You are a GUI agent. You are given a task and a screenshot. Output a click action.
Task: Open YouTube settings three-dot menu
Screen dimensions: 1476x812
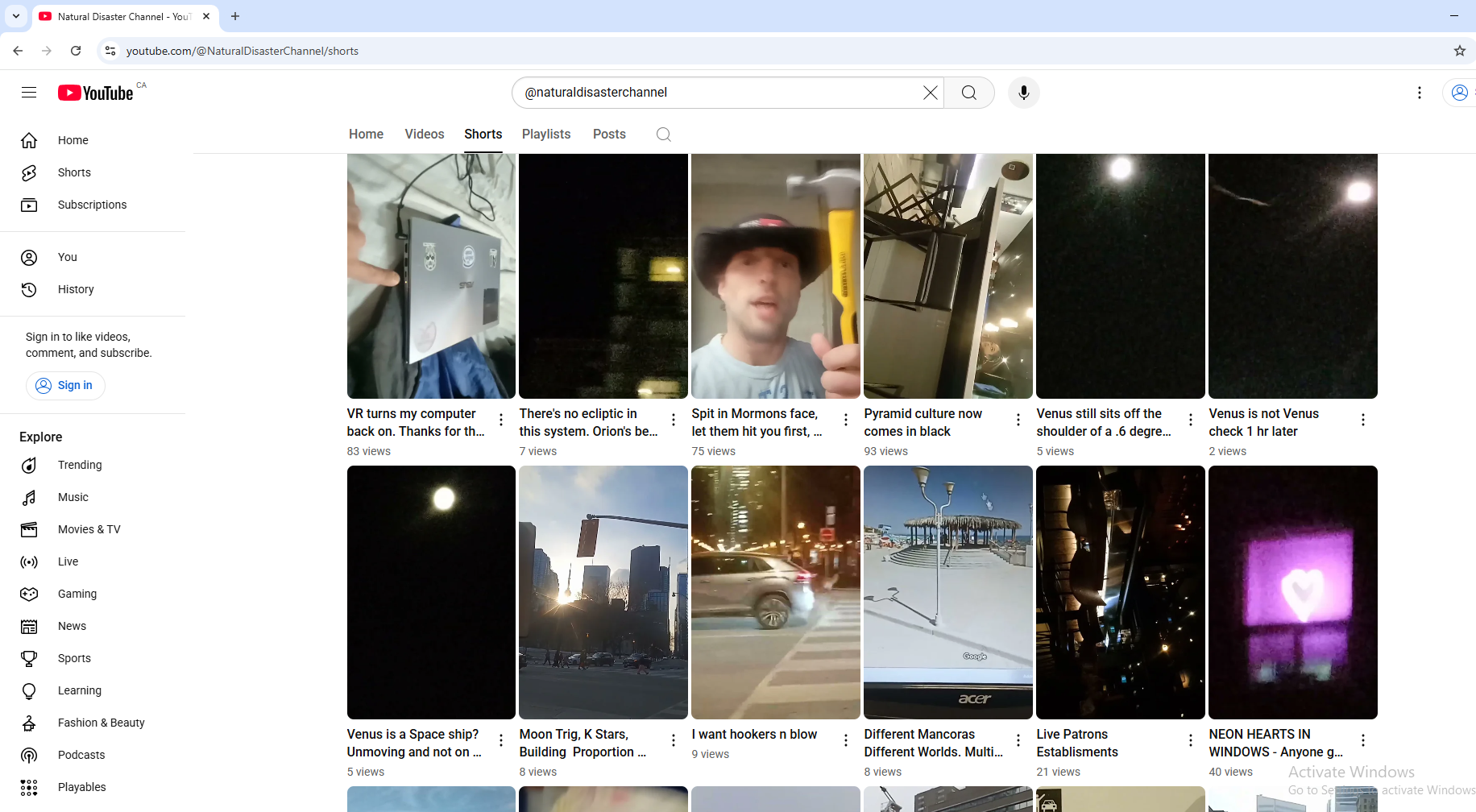[x=1419, y=93]
